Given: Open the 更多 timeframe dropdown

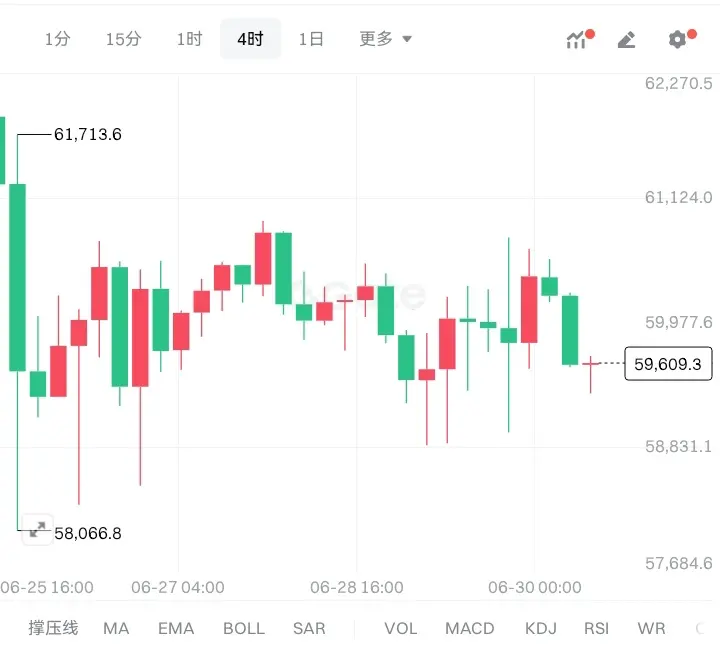Looking at the screenshot, I should [385, 39].
